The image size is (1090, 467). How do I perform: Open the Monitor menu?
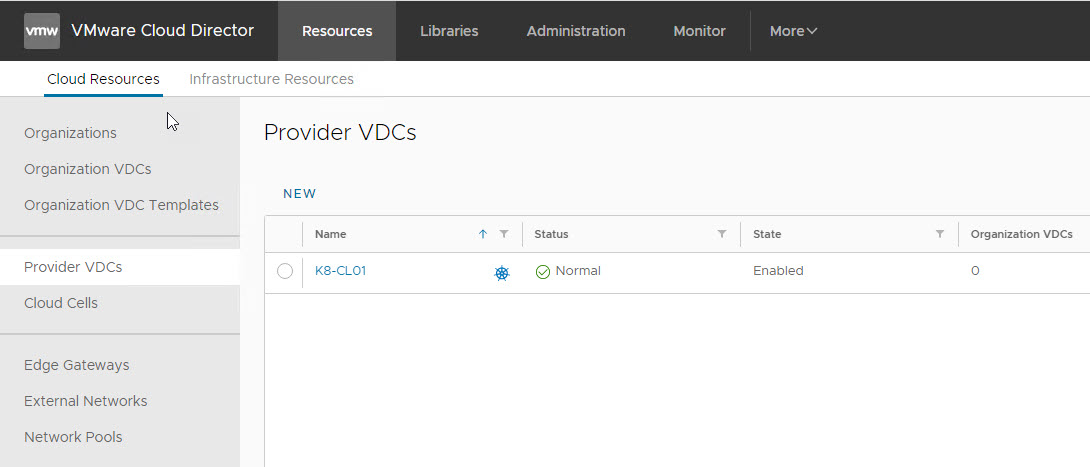pyautogui.click(x=699, y=31)
